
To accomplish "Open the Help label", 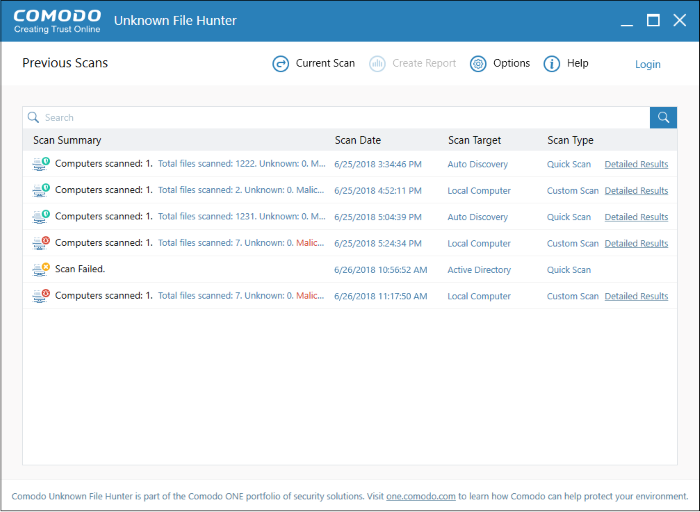I will 578,63.
